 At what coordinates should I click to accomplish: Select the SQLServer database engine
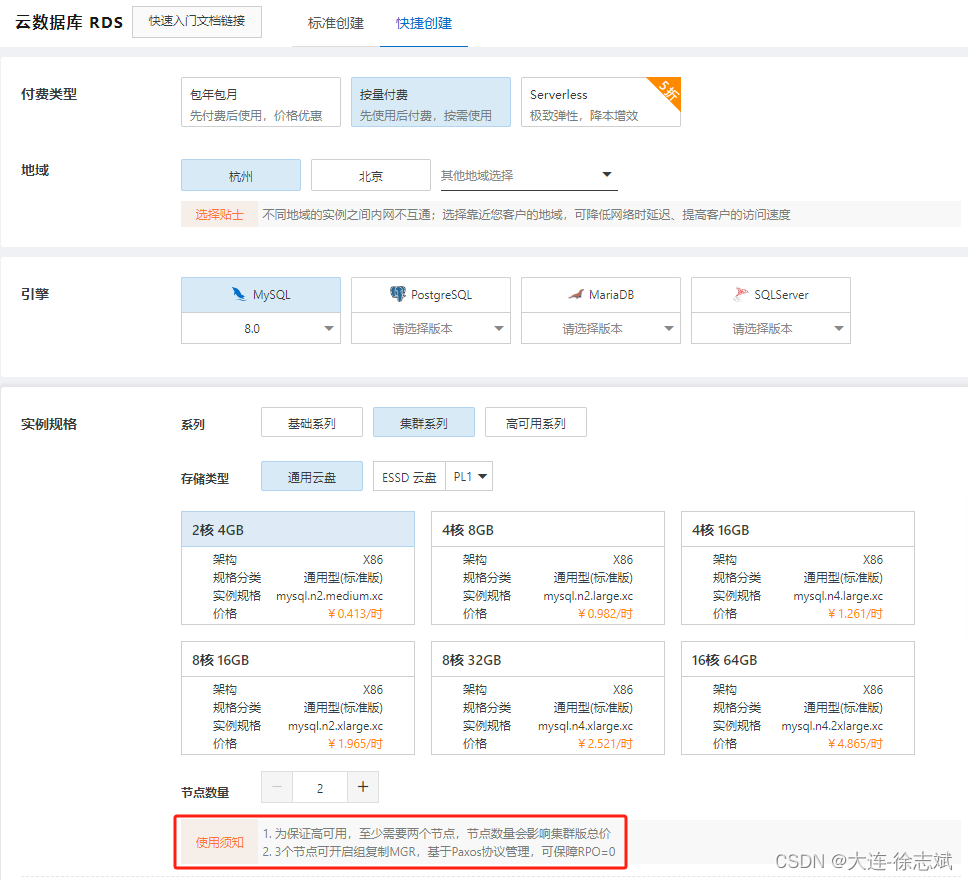(x=770, y=294)
